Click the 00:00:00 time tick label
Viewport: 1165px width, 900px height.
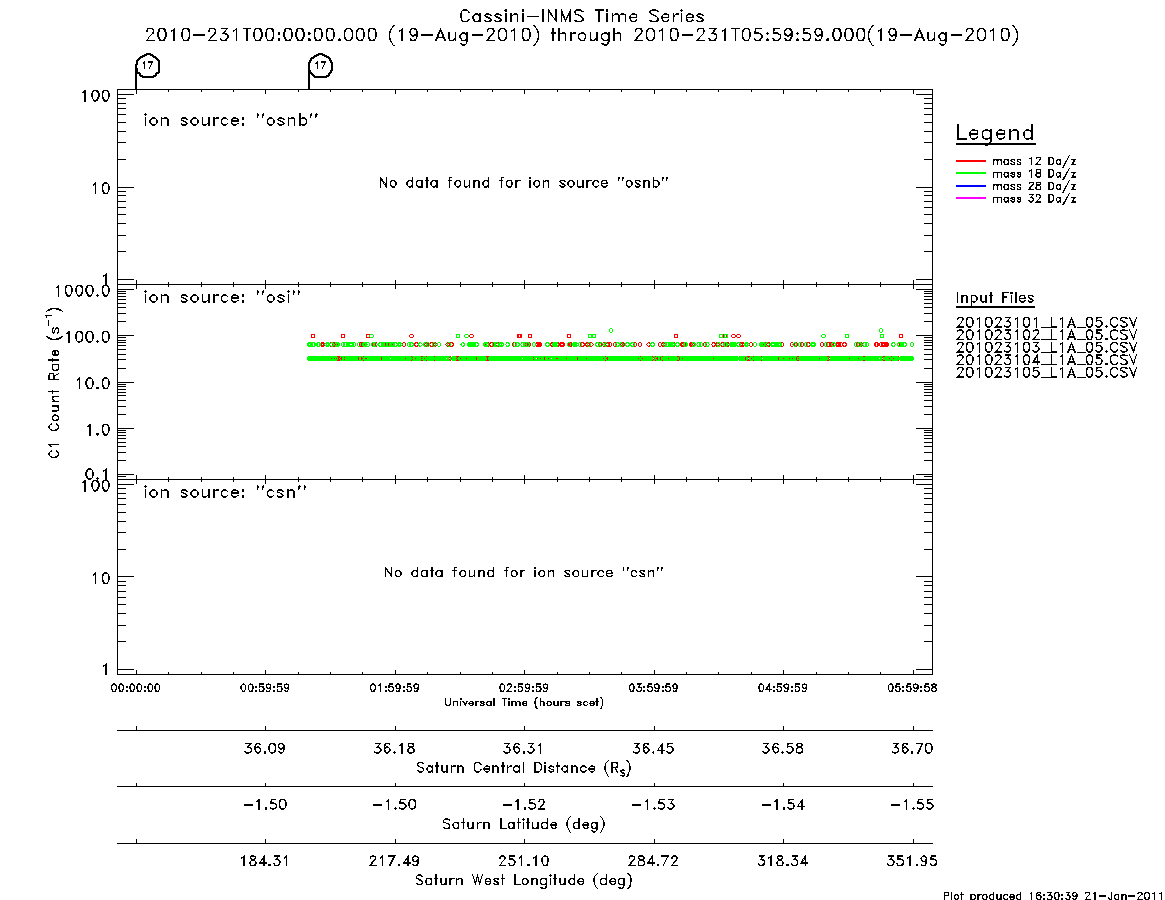(135, 688)
